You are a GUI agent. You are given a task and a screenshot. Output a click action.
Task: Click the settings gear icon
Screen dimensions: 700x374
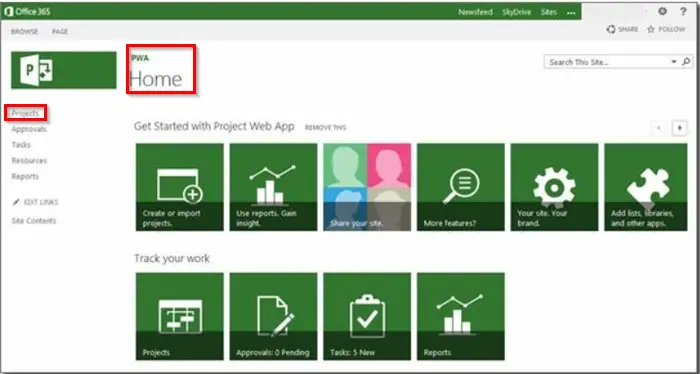662,12
